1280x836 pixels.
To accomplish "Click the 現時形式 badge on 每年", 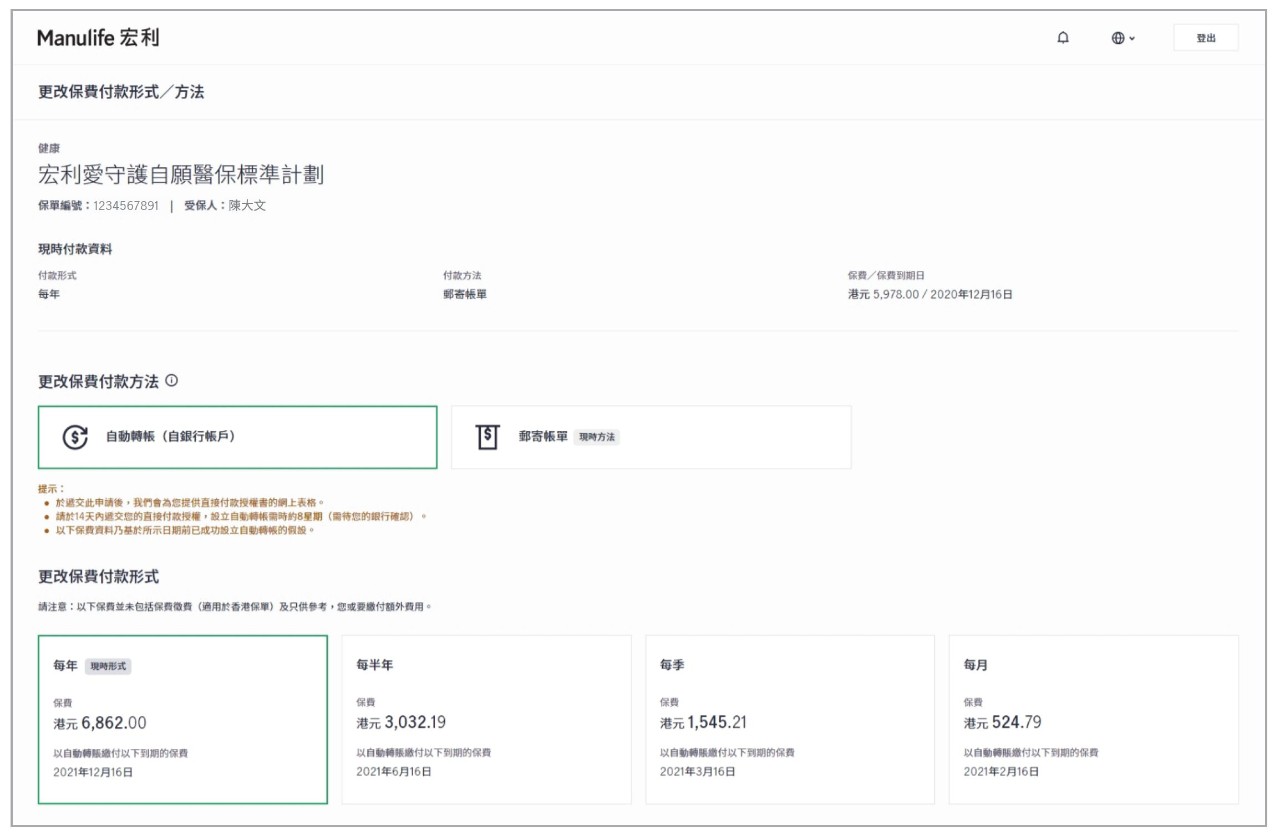I will 108,666.
